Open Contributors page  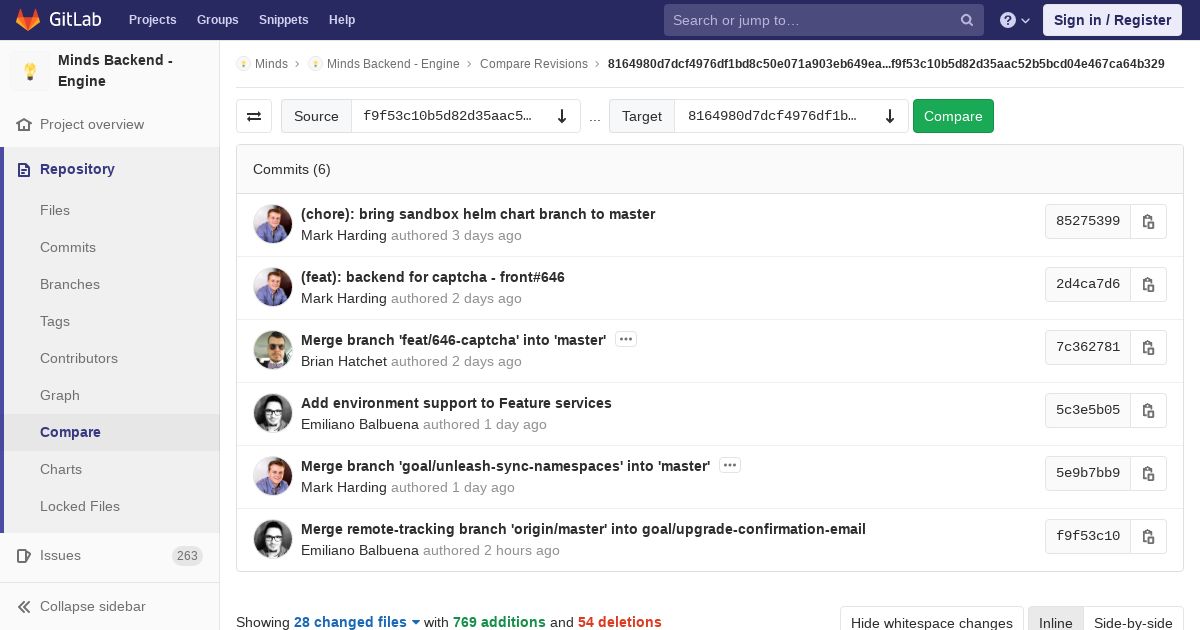[79, 358]
